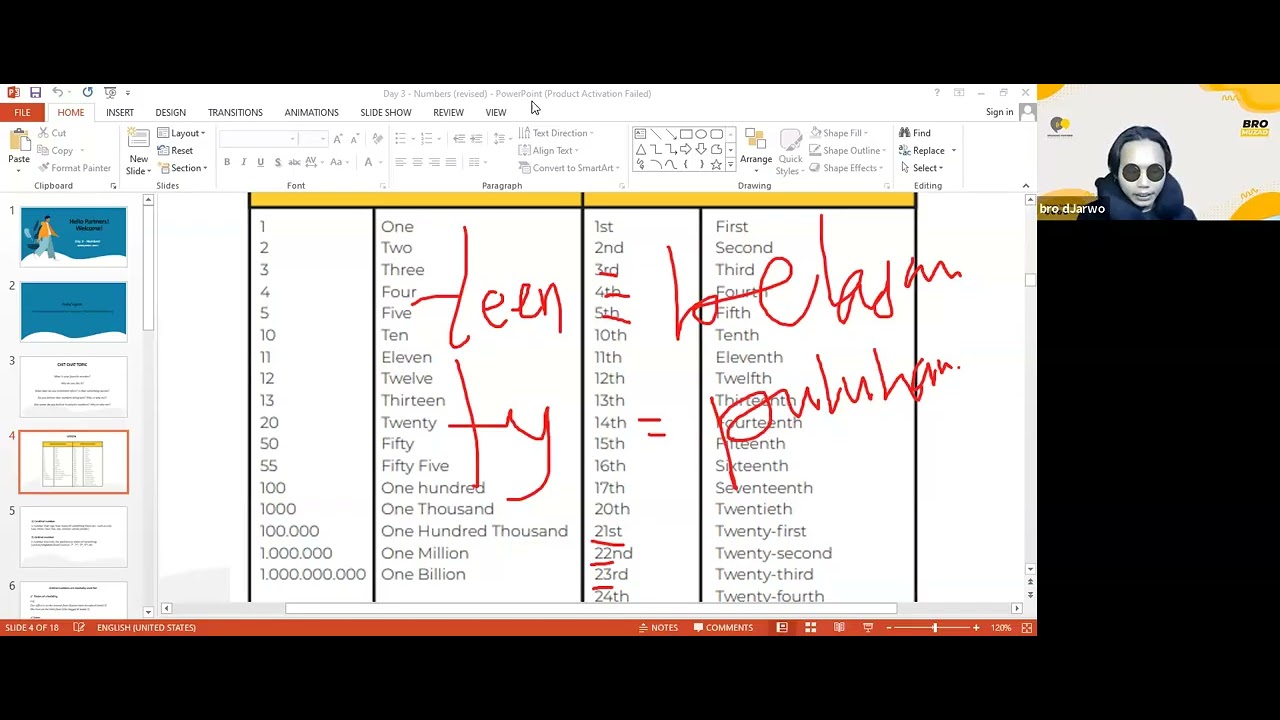Select slide 1 thumbnail
This screenshot has height=720, width=1280.
pyautogui.click(x=73, y=236)
